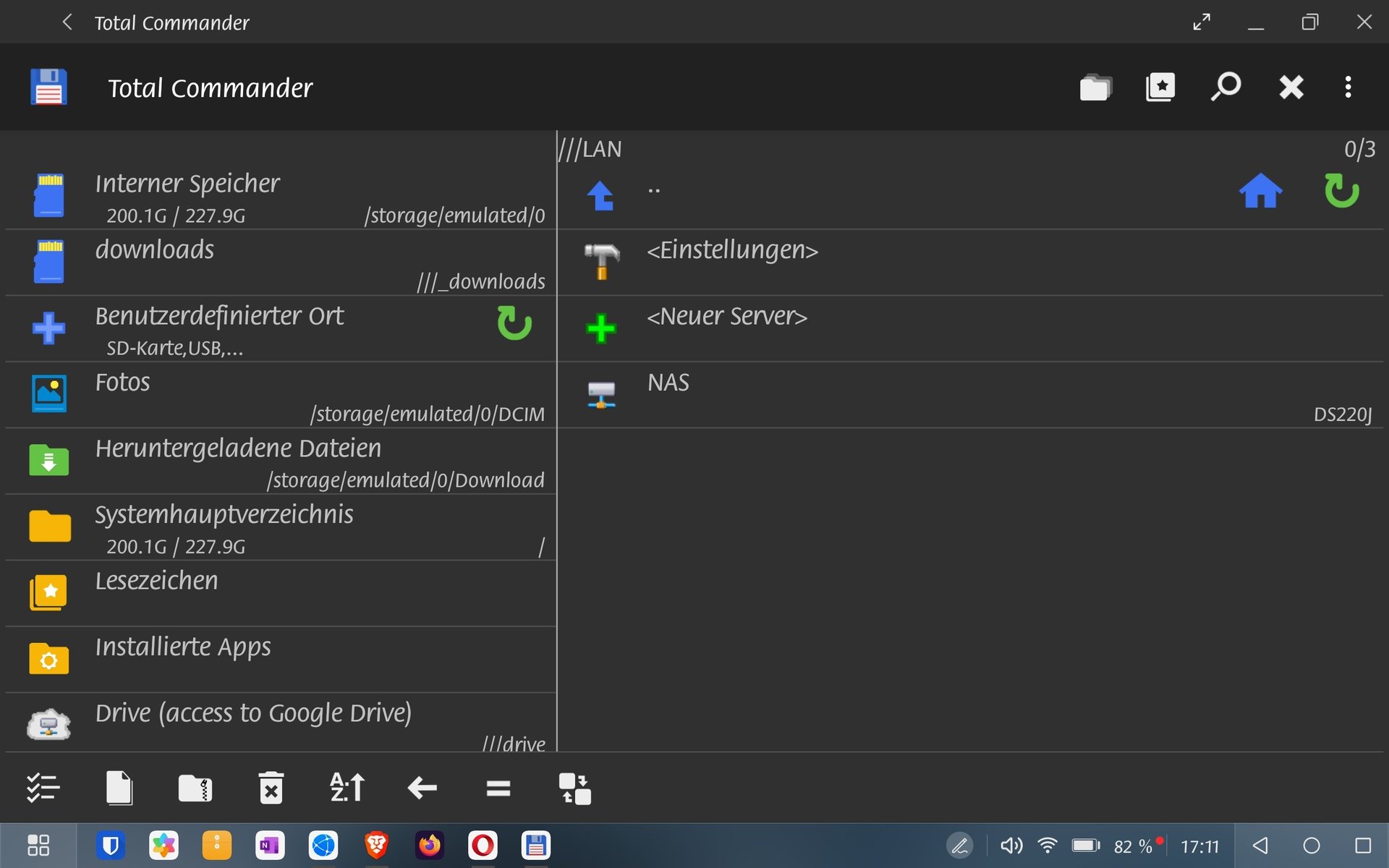Click the ///LAN path label

coord(590,149)
